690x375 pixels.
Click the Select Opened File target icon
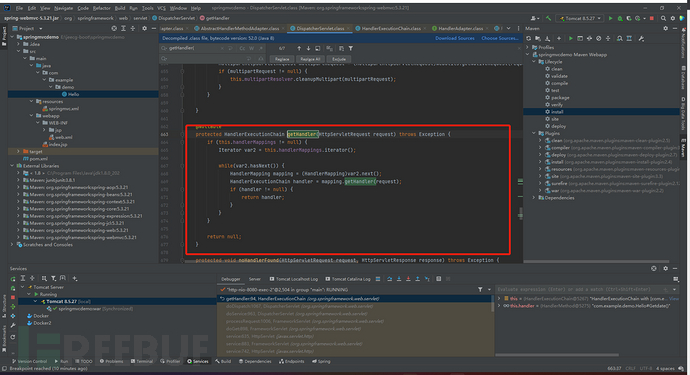pos(114,28)
